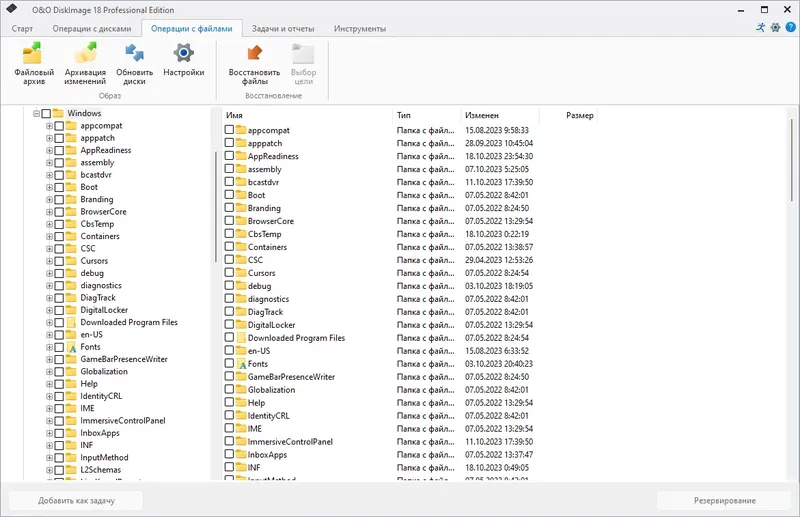Expand the ImmersiveControlPanel tree node
Screen dimensions: 800x517
coord(49,421)
